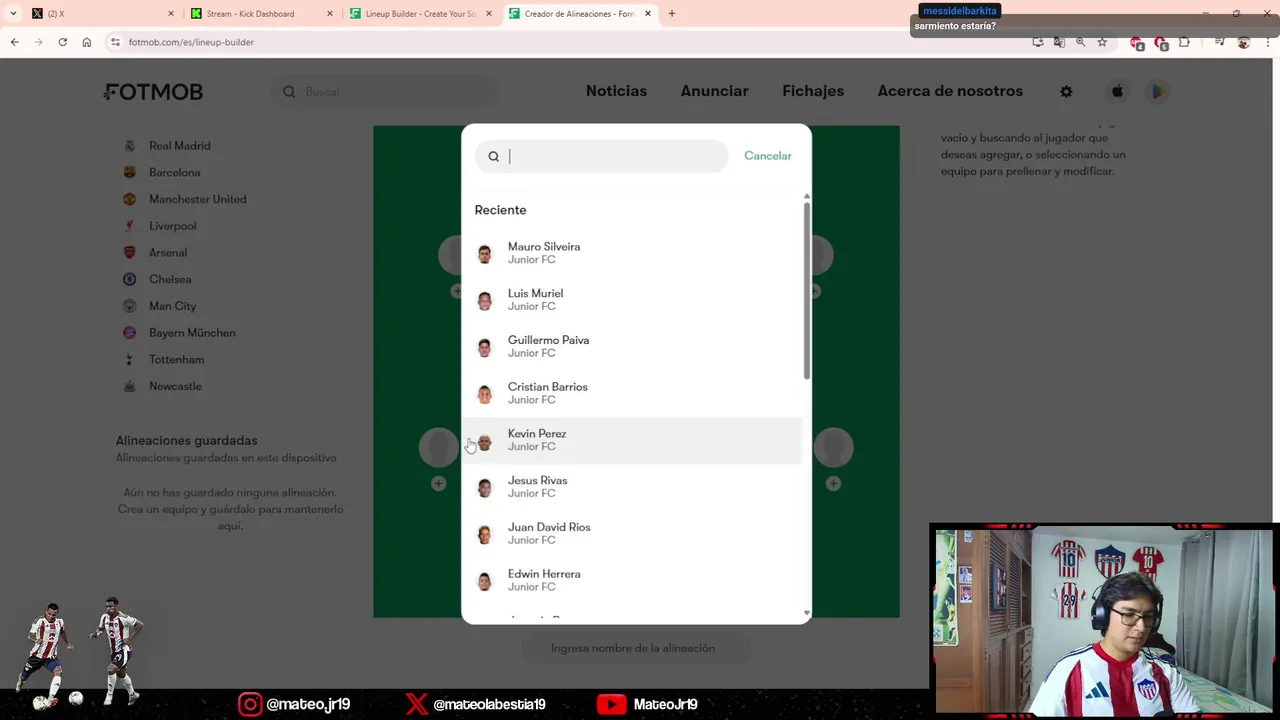The height and width of the screenshot is (720, 1280).
Task: Click the translate page icon
Action: pyautogui.click(x=1059, y=42)
